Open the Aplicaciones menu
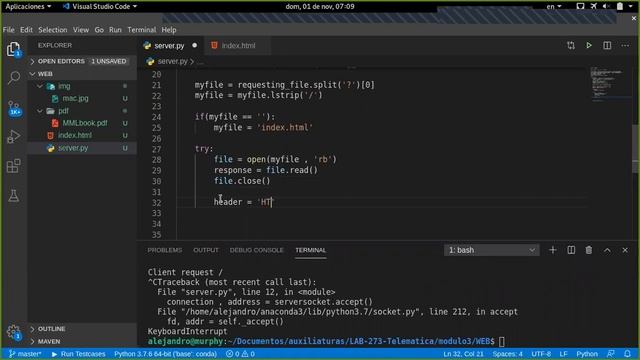Viewport: 640px width, 360px height. coord(28,6)
